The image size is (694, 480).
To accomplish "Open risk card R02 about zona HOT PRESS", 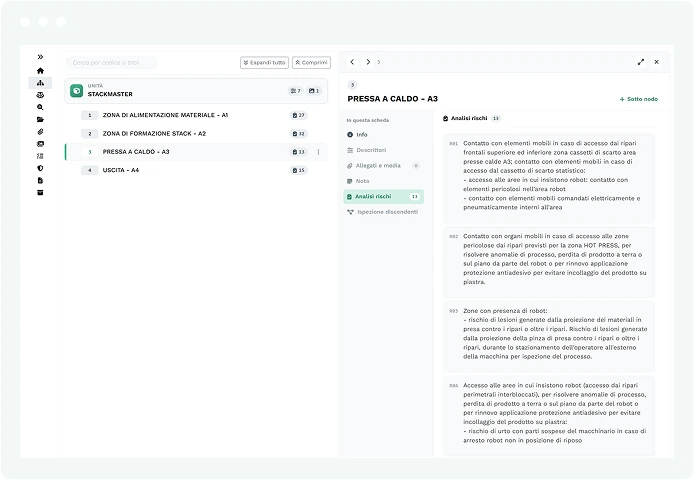I will [x=549, y=262].
